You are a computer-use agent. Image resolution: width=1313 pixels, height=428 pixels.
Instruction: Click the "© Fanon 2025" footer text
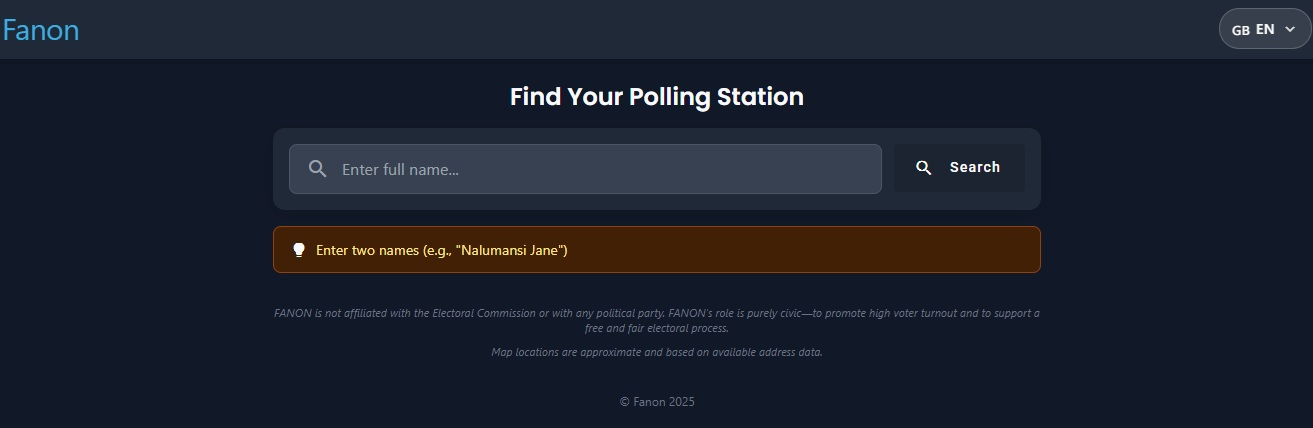656,402
